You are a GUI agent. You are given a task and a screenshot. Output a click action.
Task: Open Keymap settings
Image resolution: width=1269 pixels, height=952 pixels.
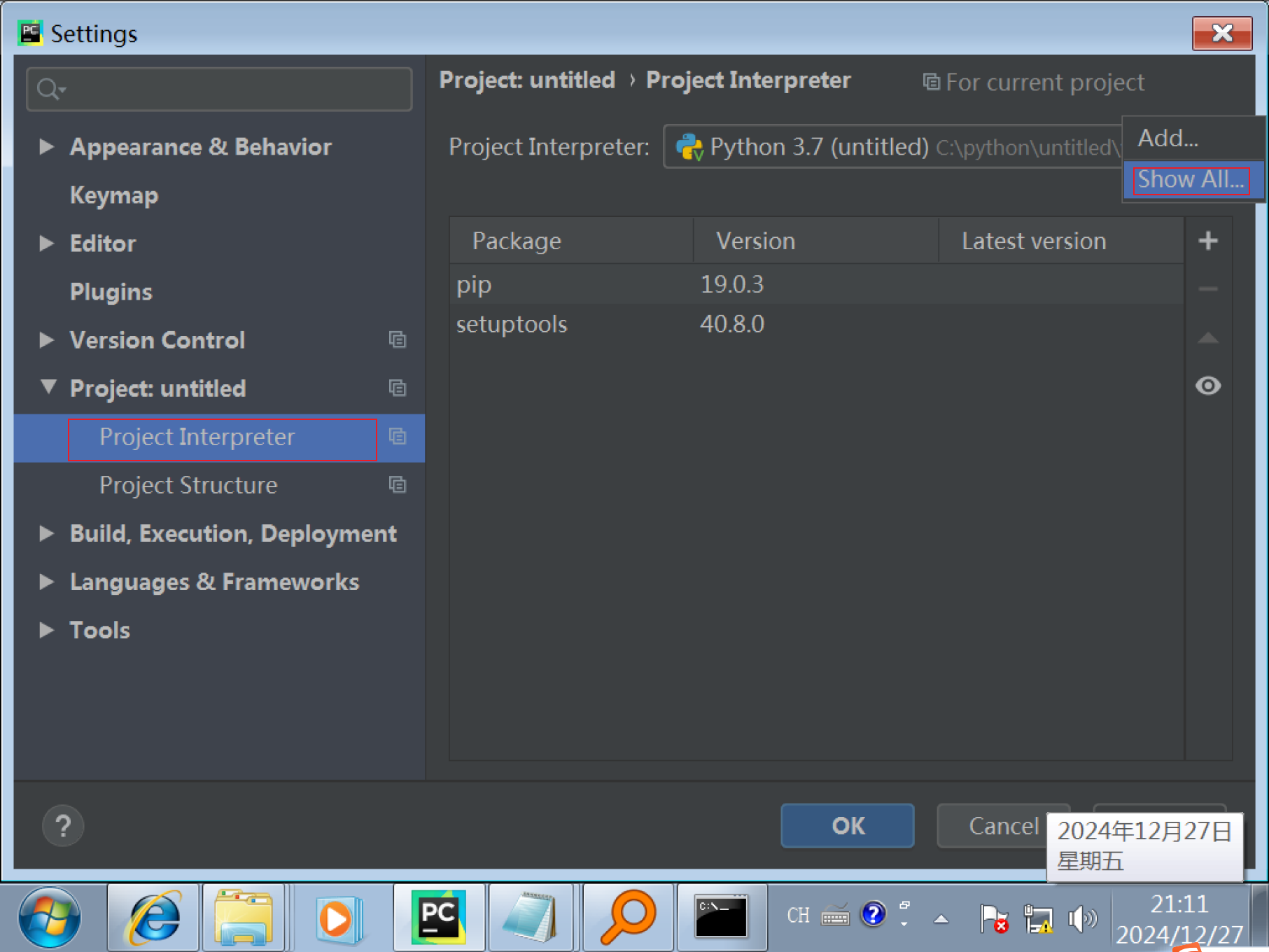point(114,195)
